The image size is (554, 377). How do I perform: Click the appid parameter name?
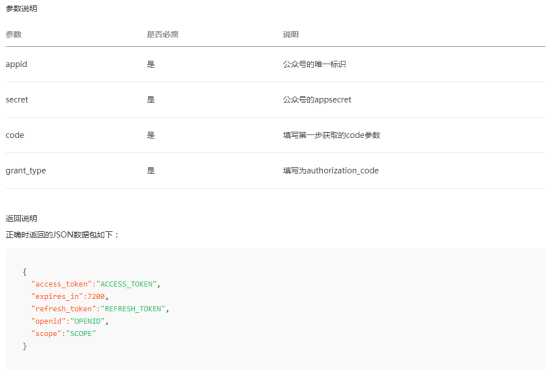coord(16,64)
